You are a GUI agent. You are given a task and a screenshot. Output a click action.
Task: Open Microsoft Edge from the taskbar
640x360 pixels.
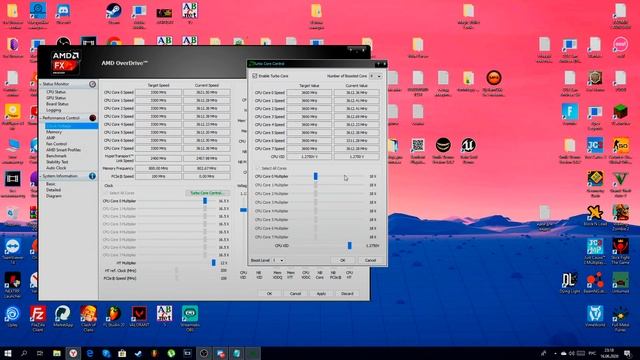pos(90,353)
